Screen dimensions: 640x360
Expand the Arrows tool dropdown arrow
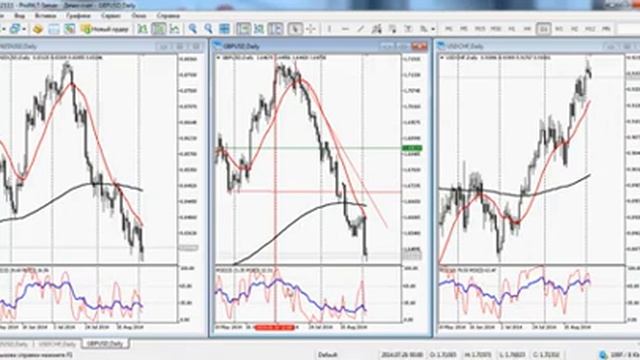coord(433,29)
